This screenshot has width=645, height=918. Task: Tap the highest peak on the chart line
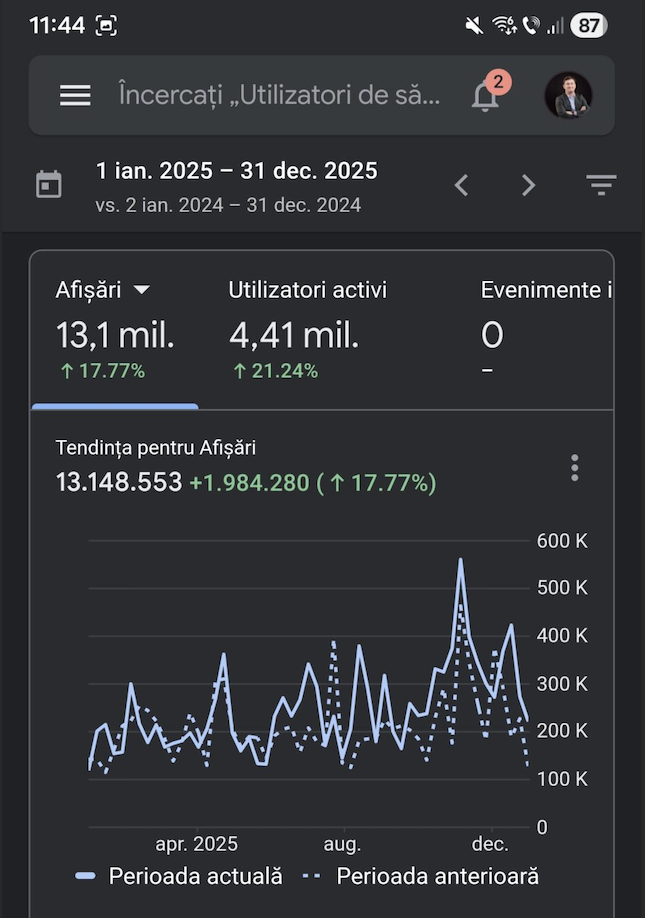pos(461,560)
